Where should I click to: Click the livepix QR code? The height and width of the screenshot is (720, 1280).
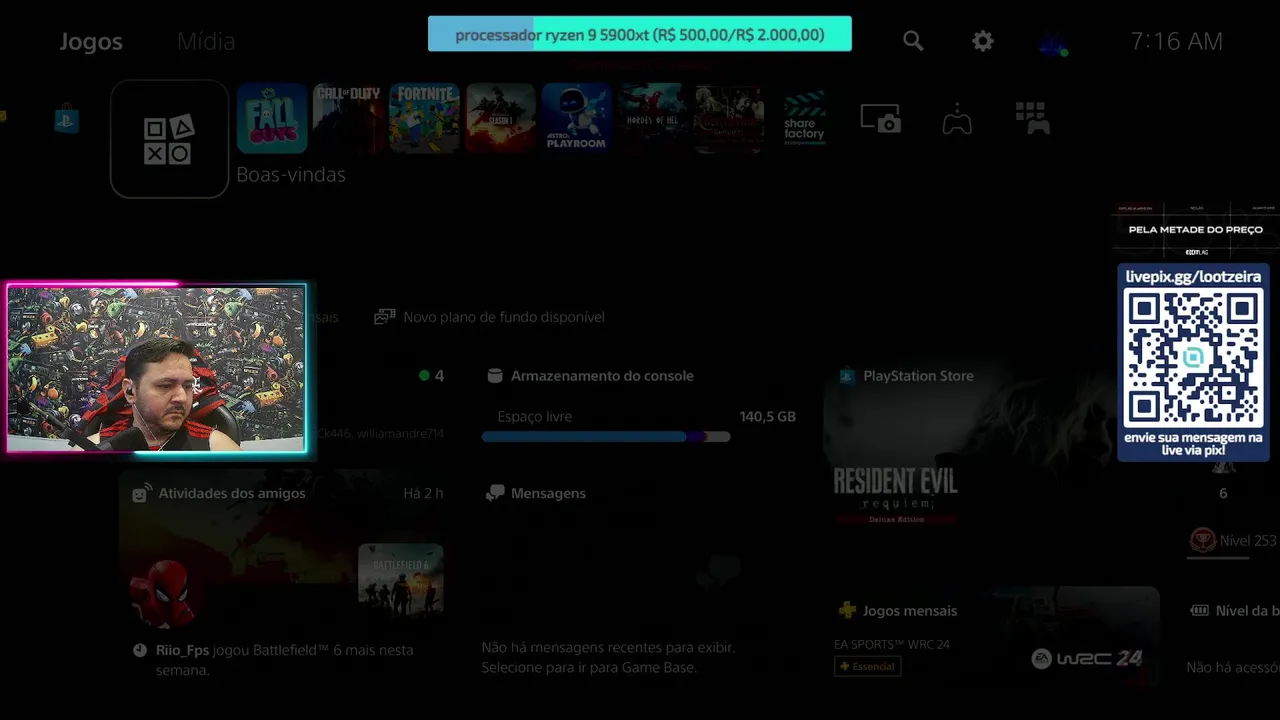[x=1193, y=358]
